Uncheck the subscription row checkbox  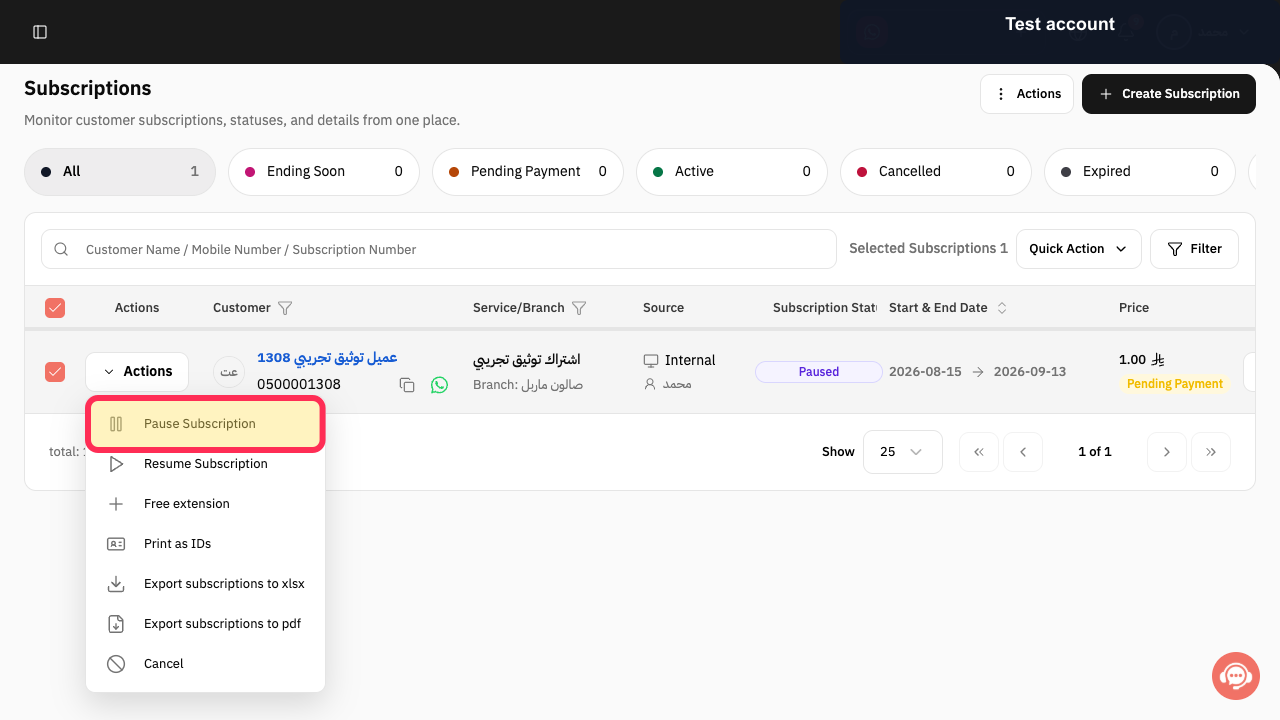click(55, 372)
